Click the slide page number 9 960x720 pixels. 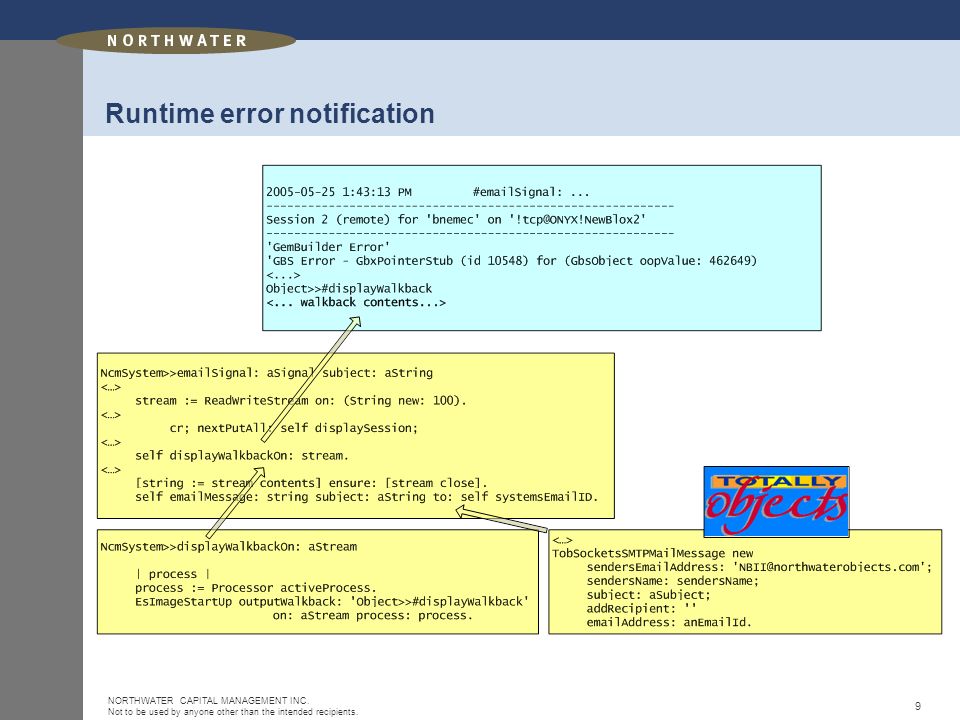pyautogui.click(x=918, y=706)
